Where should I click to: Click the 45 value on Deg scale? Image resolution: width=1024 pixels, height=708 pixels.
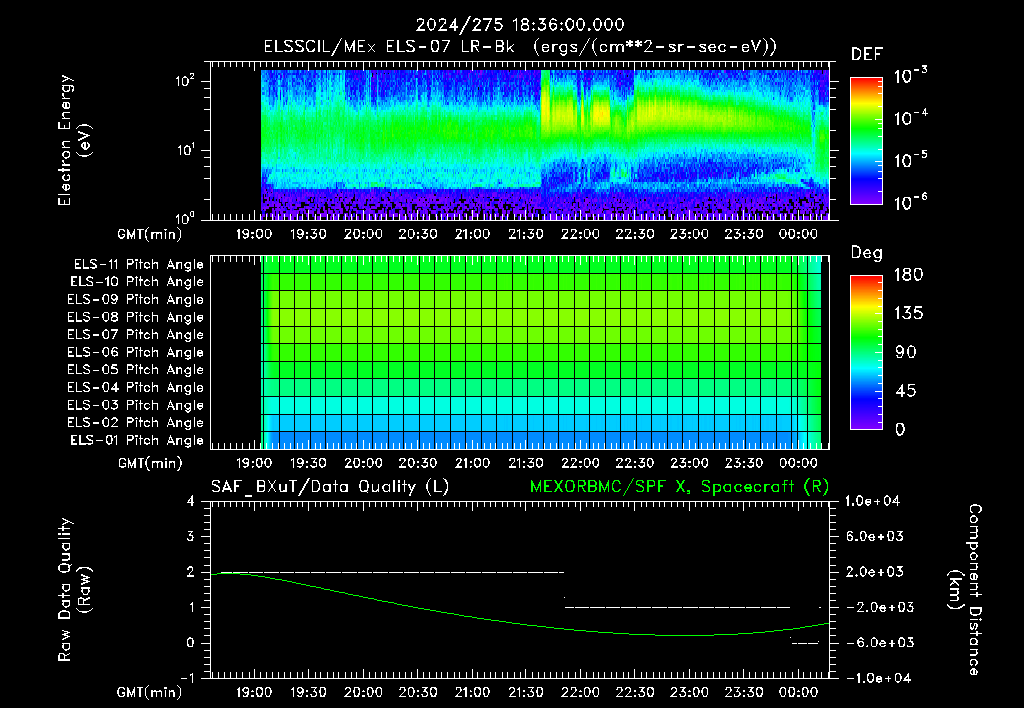click(906, 391)
